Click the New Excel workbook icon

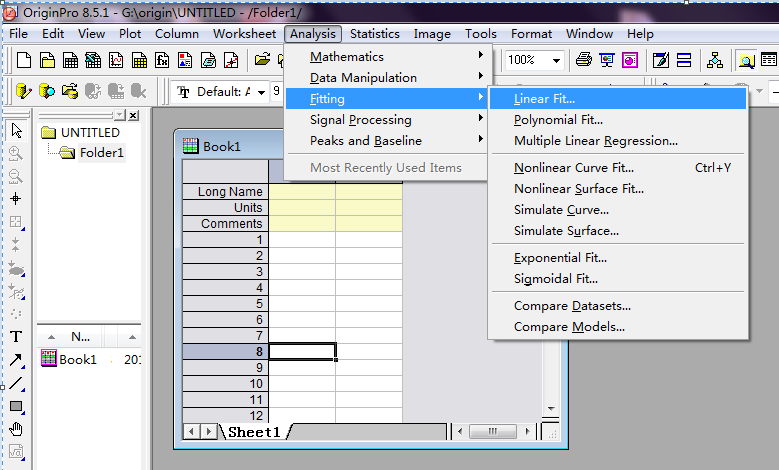(93, 60)
